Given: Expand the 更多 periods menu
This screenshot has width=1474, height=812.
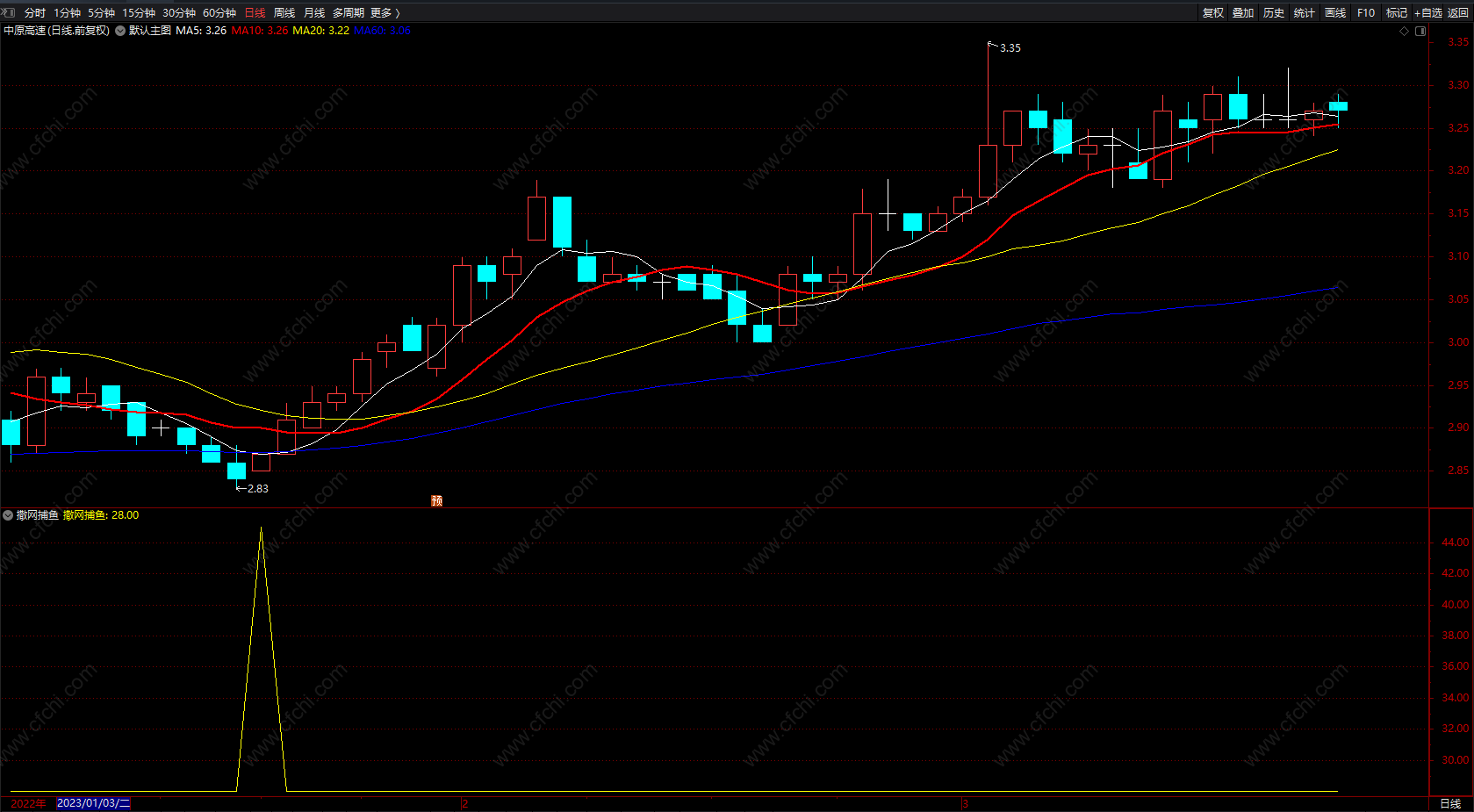Looking at the screenshot, I should tap(385, 13).
